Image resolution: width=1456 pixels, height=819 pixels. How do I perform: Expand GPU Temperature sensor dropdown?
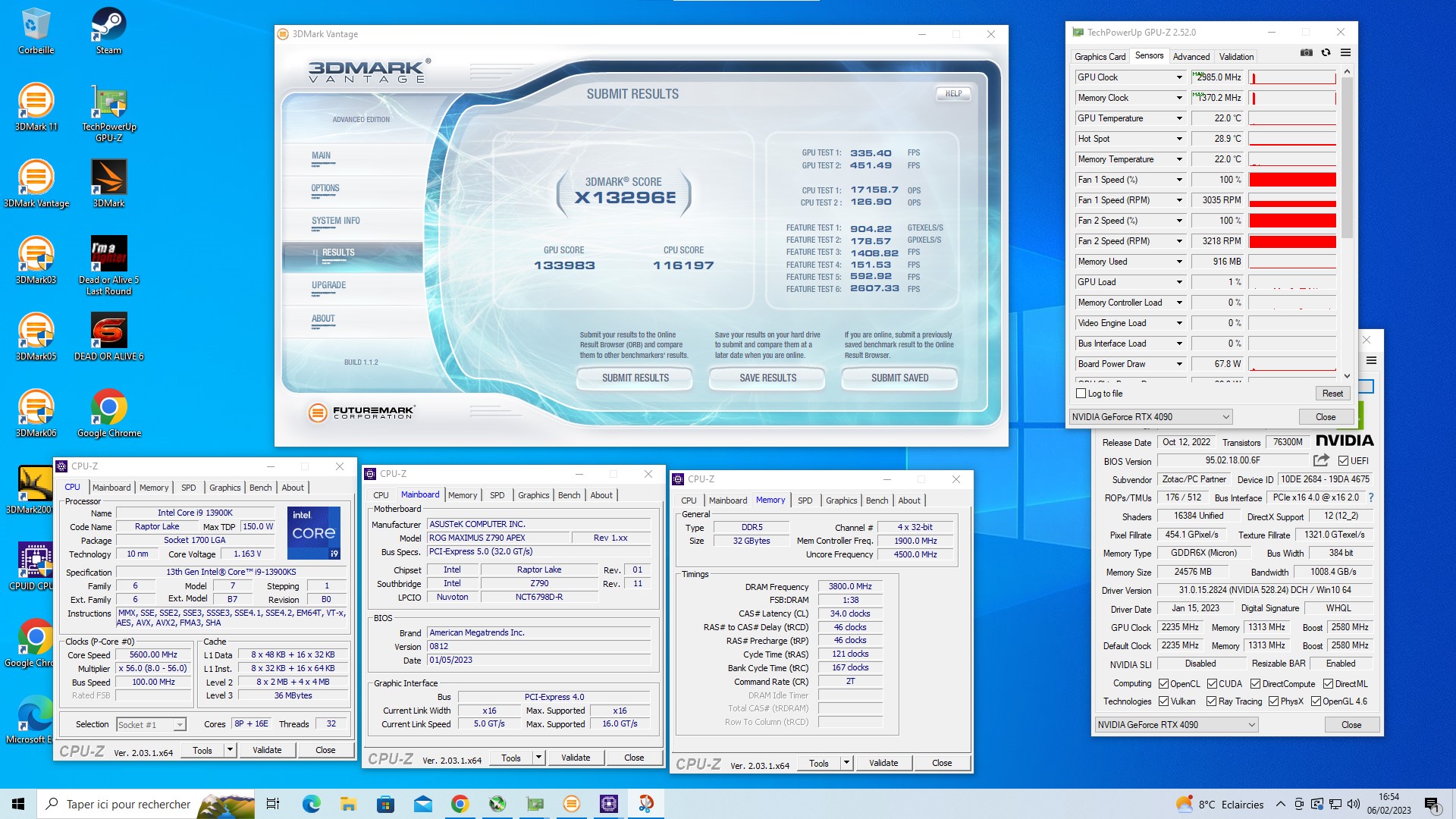(1179, 118)
